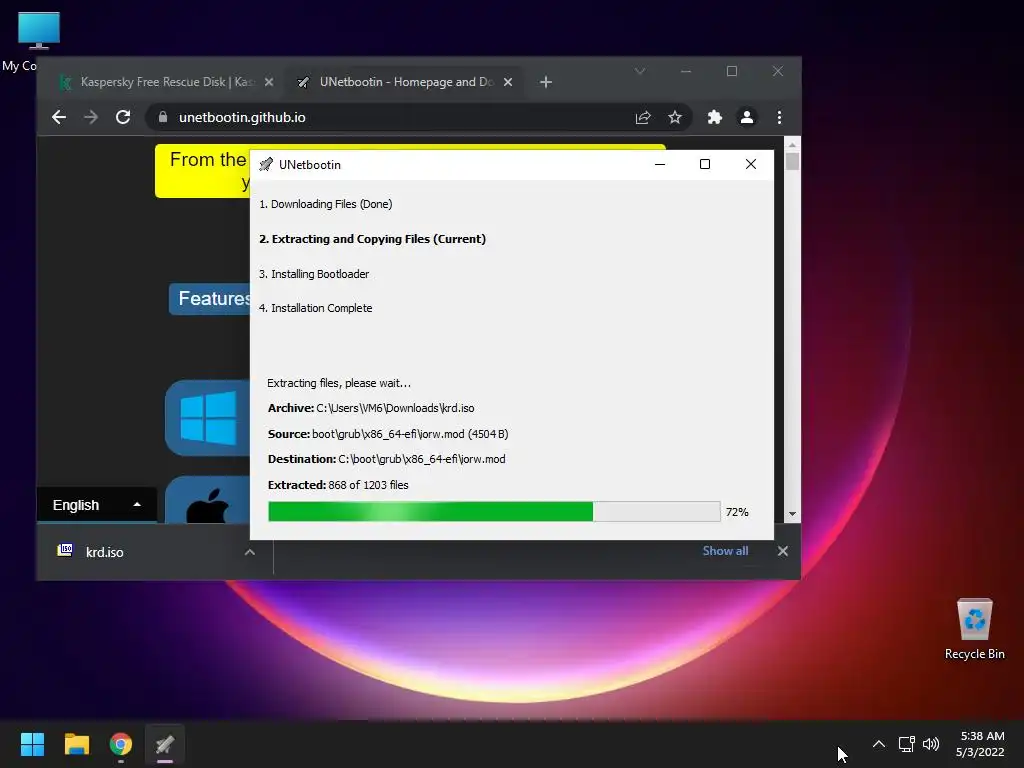1024x768 pixels.
Task: Open the Chrome extensions puzzle icon
Action: coord(715,118)
